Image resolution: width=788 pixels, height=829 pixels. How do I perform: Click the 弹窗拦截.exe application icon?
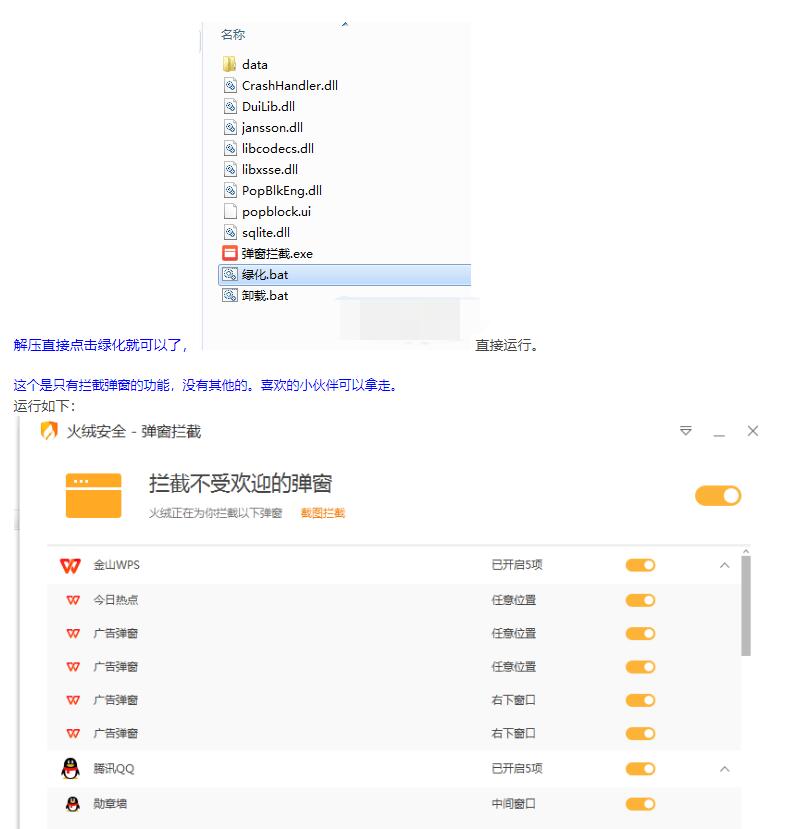[230, 253]
